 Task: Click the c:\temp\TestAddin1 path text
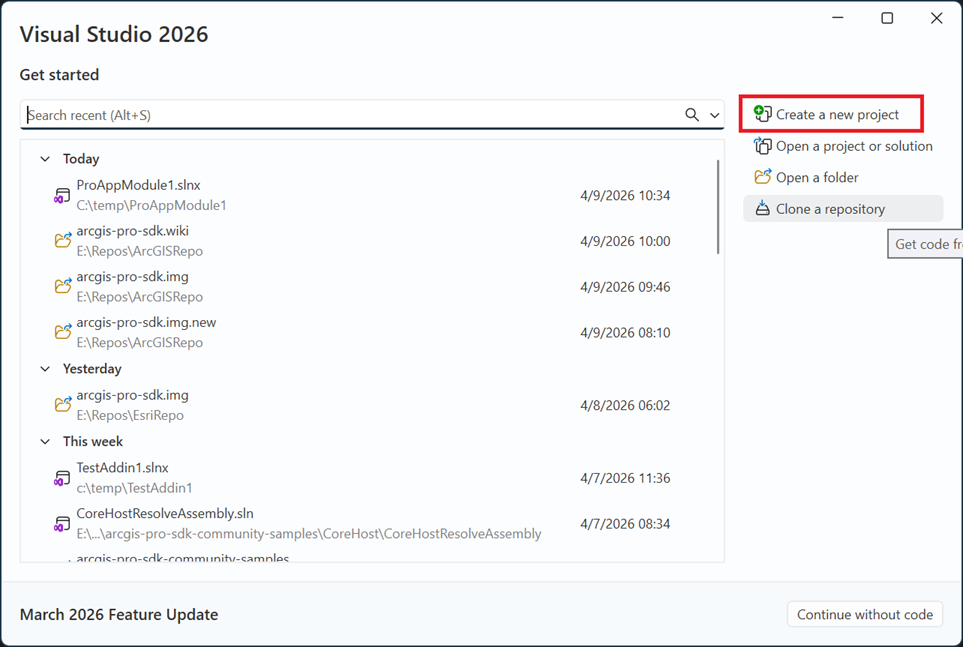pos(134,488)
